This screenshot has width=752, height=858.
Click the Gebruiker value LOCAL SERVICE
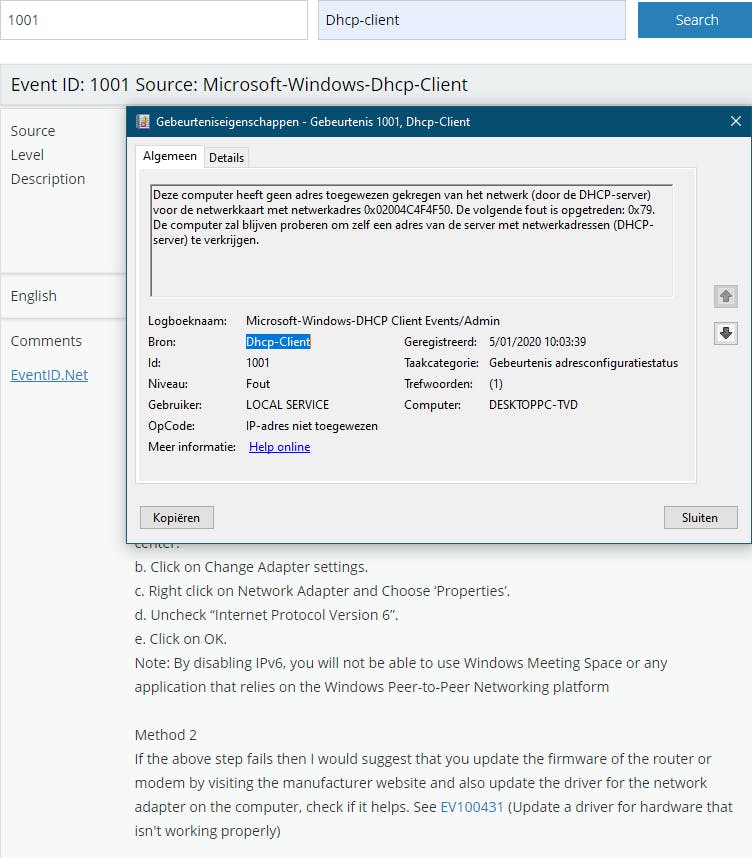click(x=287, y=405)
